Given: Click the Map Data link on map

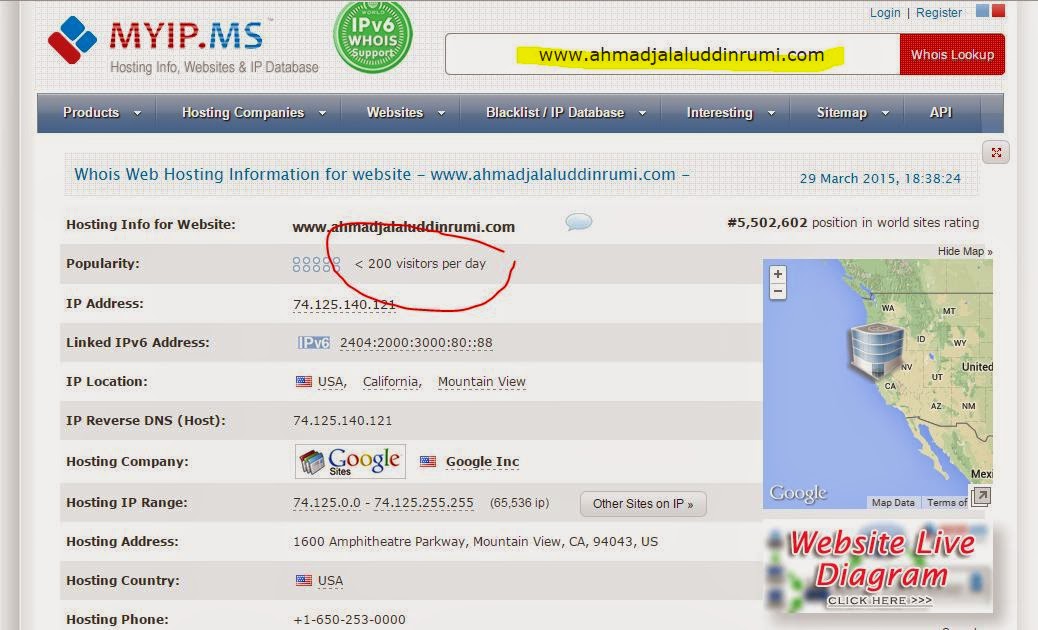Looking at the screenshot, I should 893,502.
